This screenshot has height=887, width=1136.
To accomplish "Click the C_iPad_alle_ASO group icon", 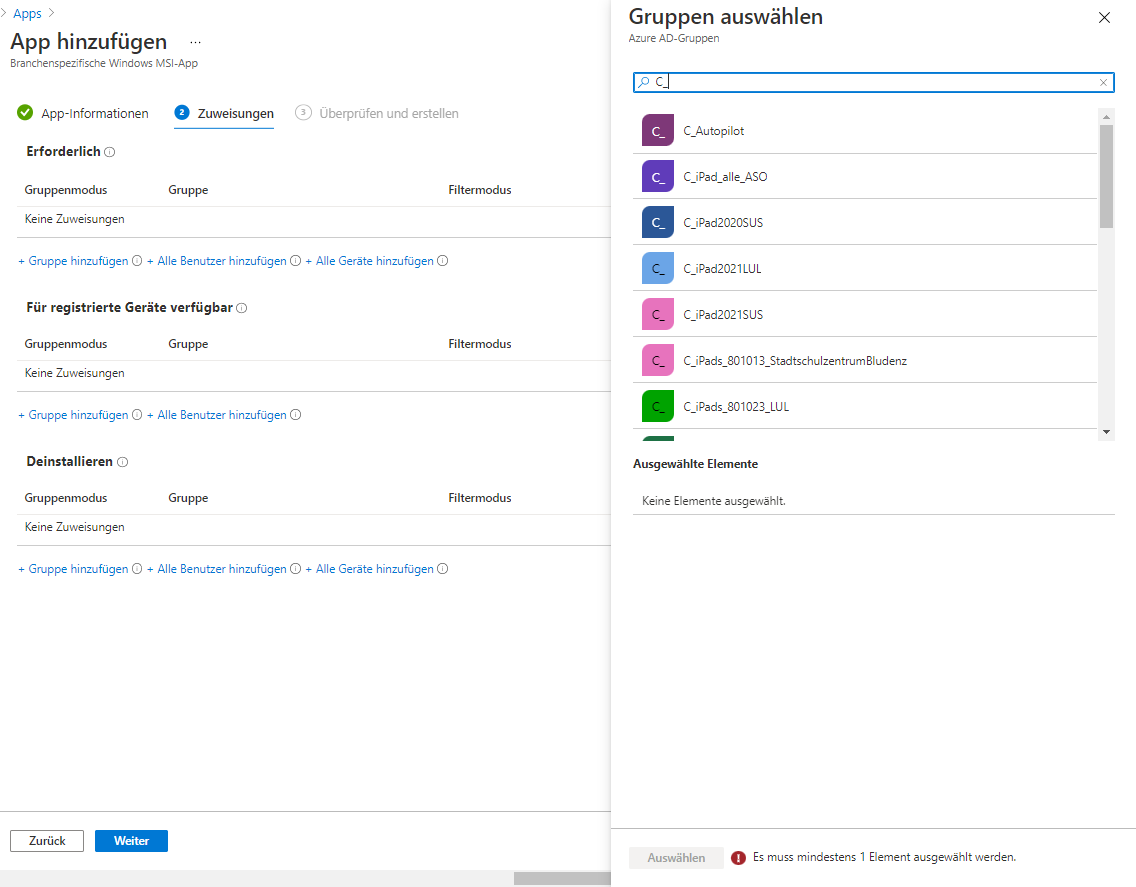I will (657, 177).
